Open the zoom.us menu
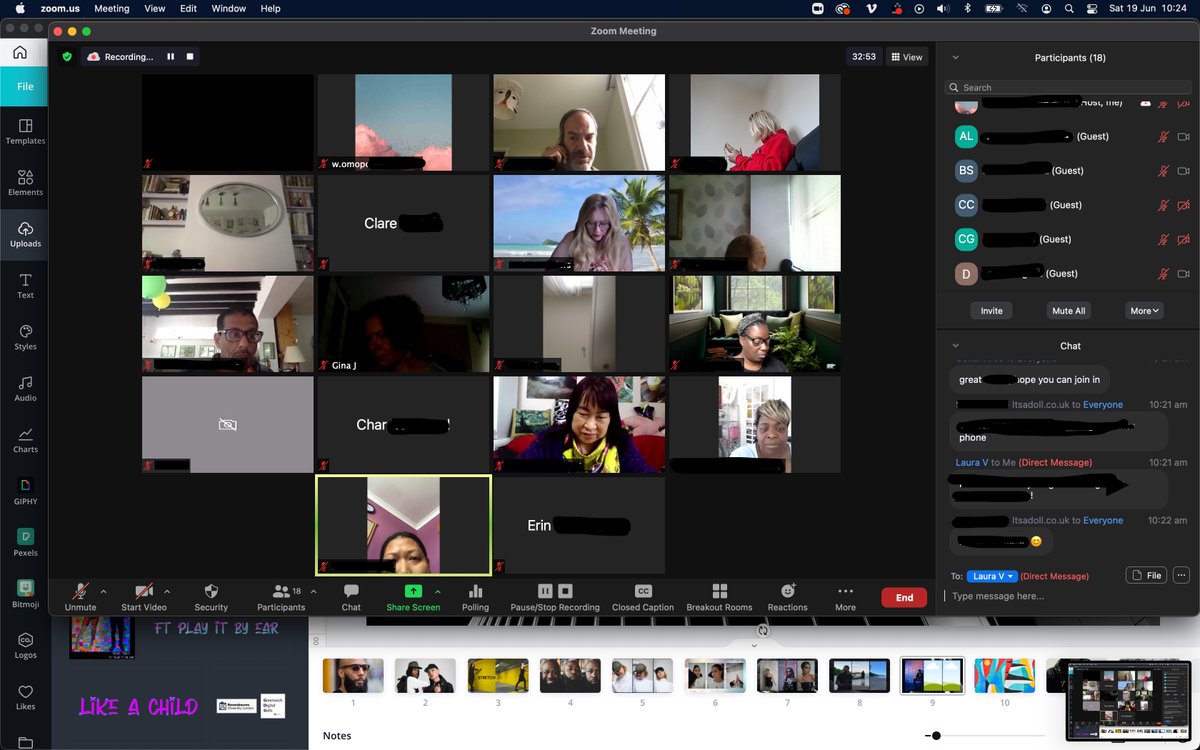This screenshot has width=1200, height=750. 60,8
